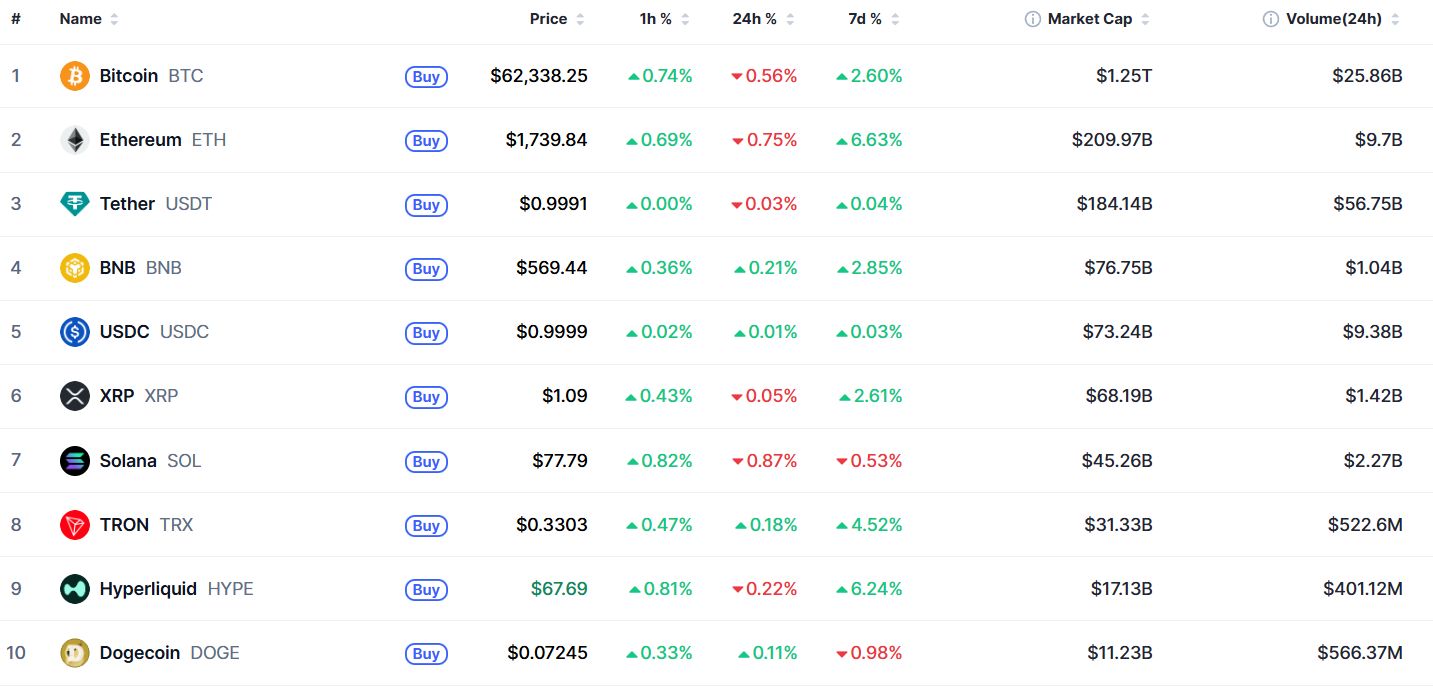Screen dimensions: 1433x690
Task: Click the Market Cap info icon
Action: [x=1033, y=19]
